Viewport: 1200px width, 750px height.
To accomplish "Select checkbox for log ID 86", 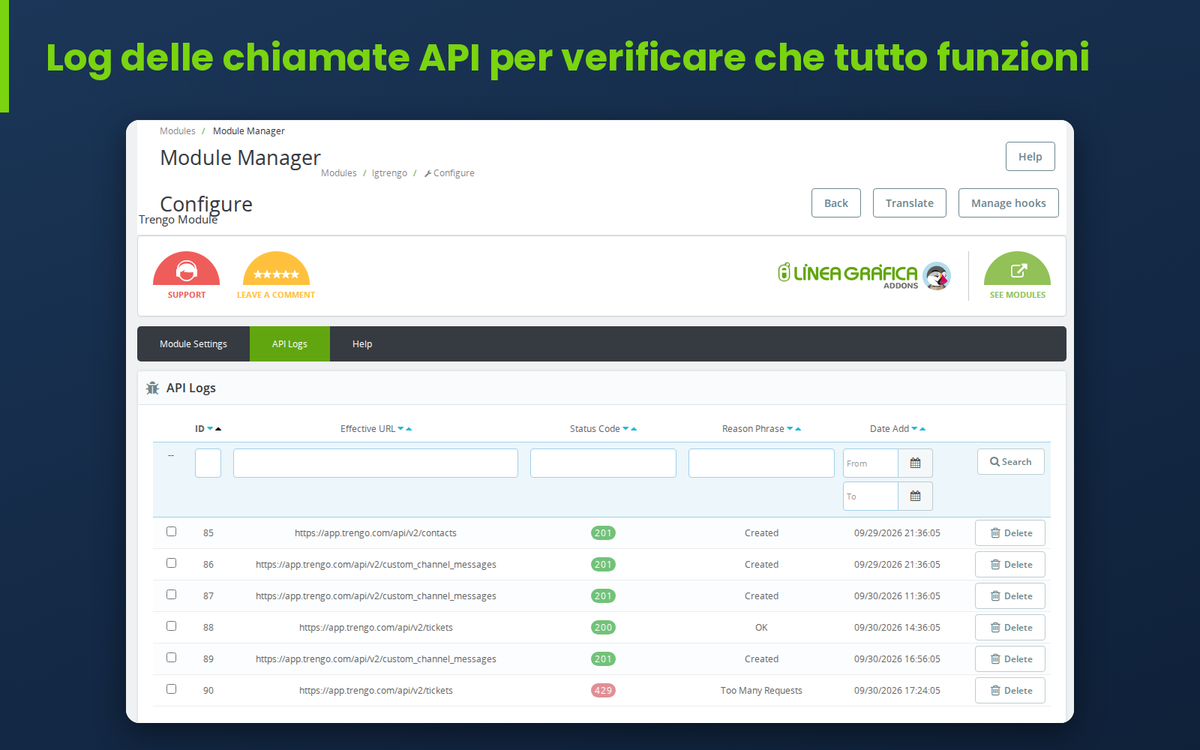I will [x=171, y=563].
